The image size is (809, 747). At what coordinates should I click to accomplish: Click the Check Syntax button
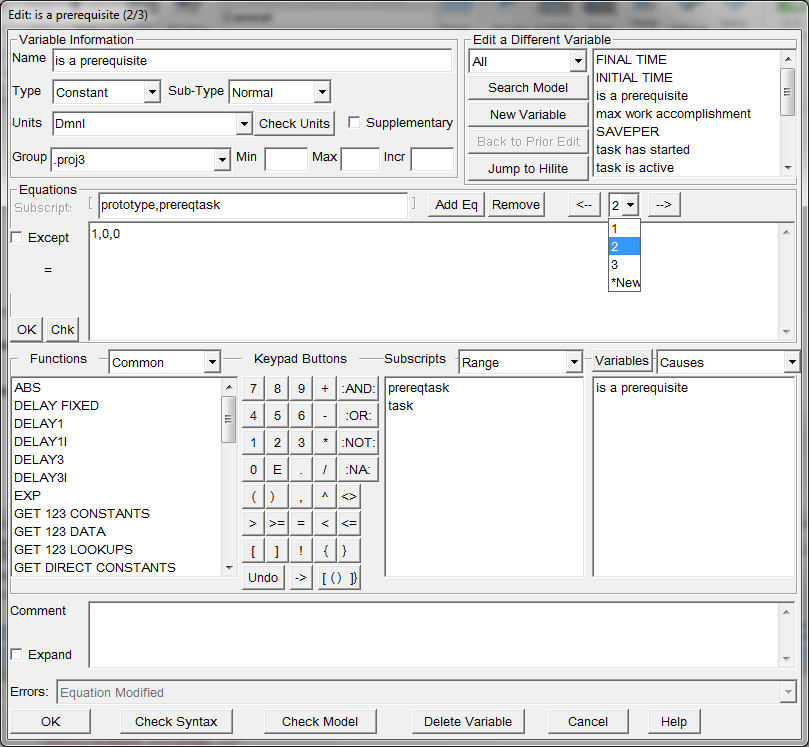coord(176,721)
